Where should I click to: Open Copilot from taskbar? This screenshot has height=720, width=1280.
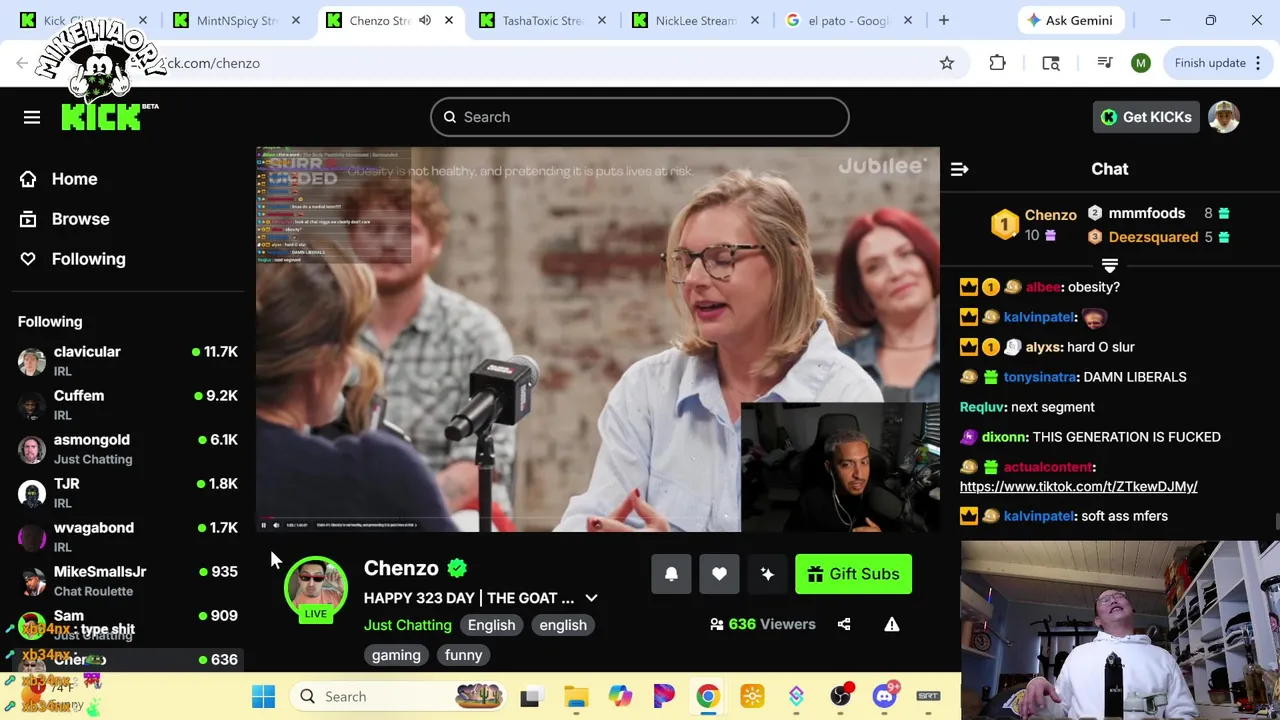620,696
